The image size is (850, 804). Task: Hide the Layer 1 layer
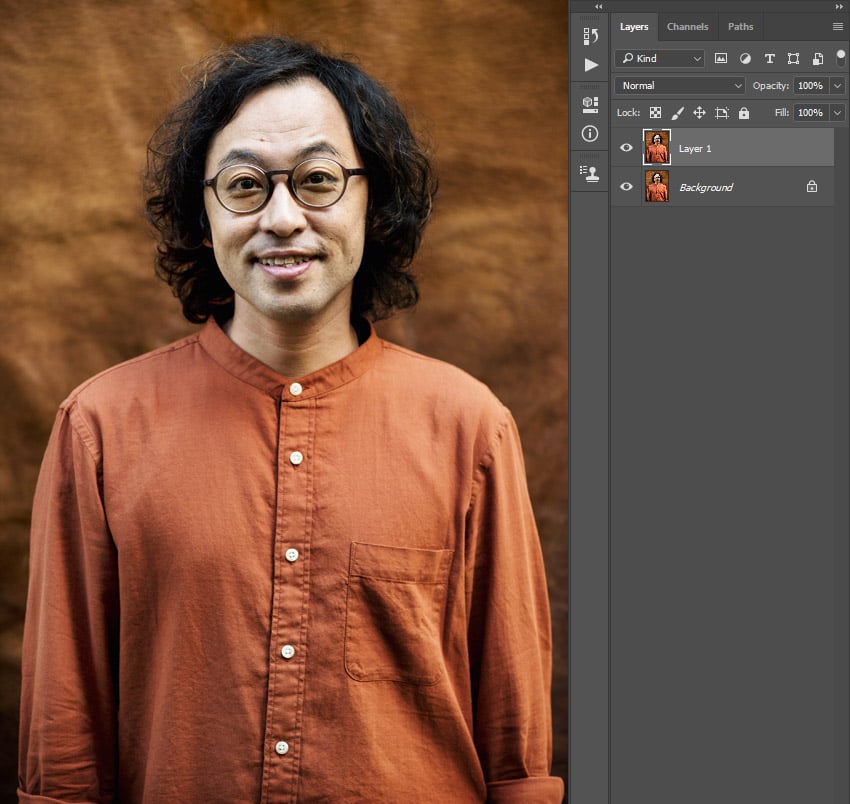tap(626, 147)
